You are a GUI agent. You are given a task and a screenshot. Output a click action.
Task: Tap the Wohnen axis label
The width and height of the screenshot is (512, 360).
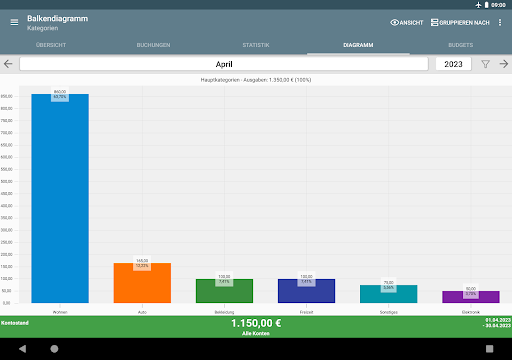tap(60, 312)
